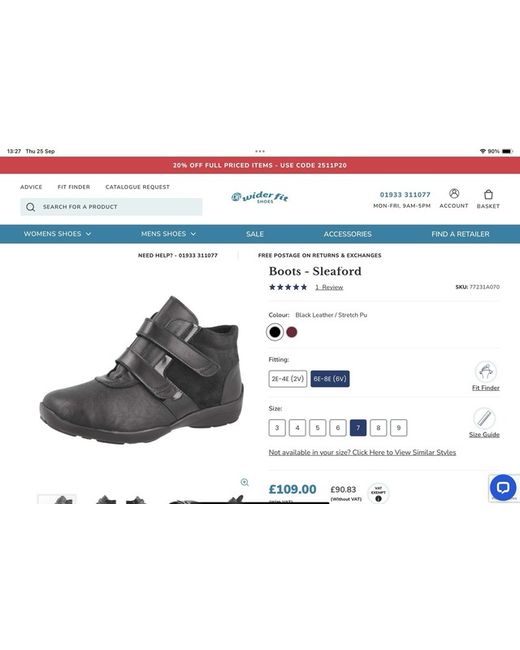Open the Account profile icon
Screen dimensions: 520x650
(x=454, y=194)
